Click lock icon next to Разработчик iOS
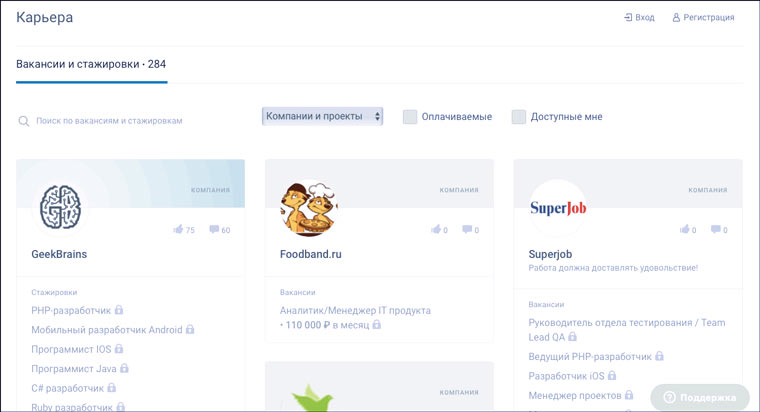This screenshot has width=760, height=412. pyautogui.click(x=612, y=375)
